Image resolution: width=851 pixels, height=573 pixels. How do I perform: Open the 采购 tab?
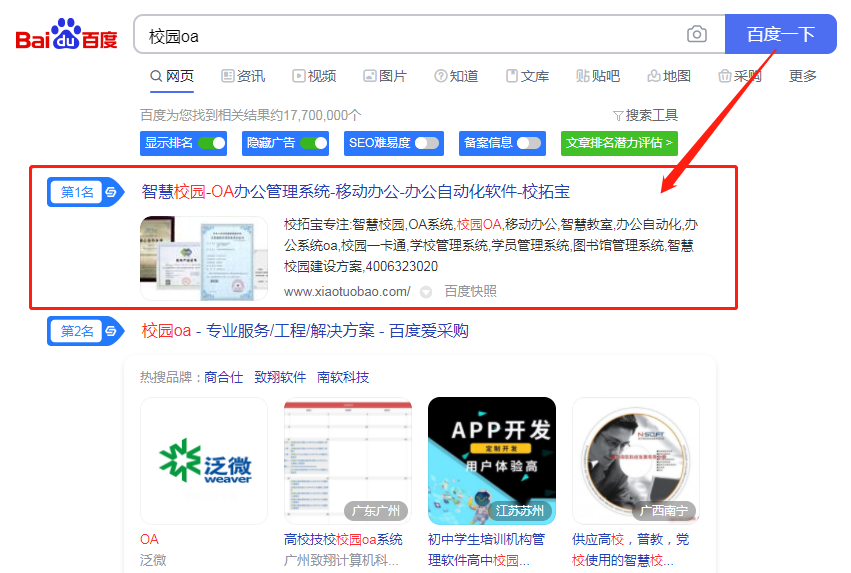pyautogui.click(x=740, y=76)
